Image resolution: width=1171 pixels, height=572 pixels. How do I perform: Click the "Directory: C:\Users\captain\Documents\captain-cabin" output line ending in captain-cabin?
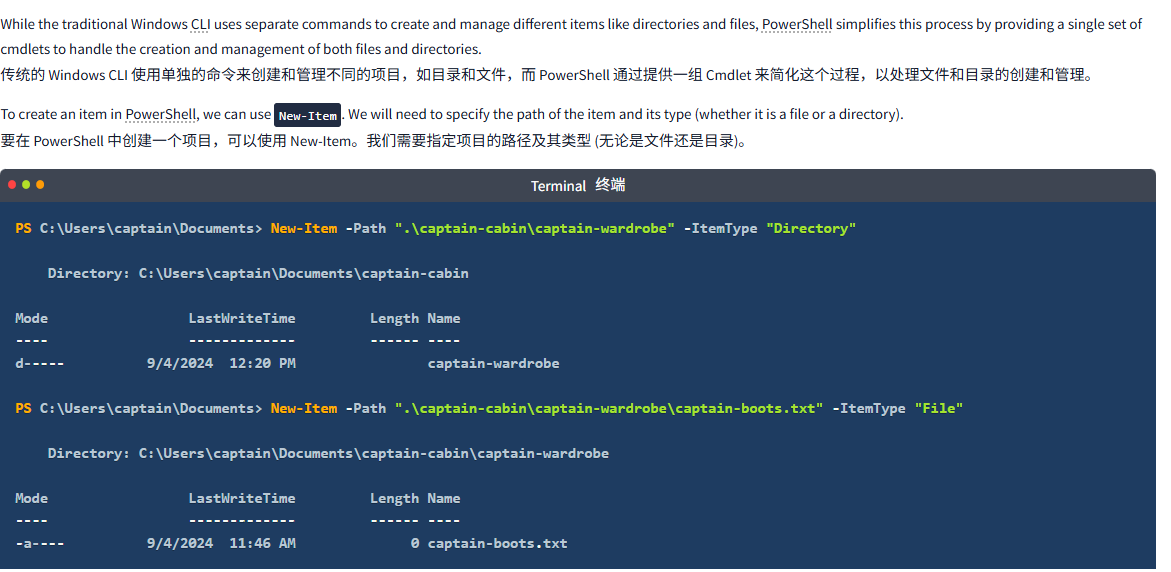(258, 273)
